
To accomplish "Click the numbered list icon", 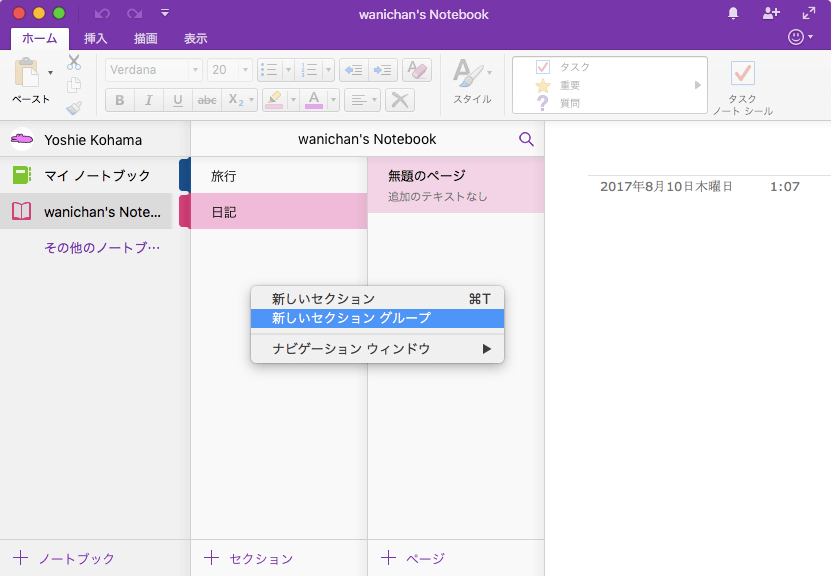I will point(309,70).
